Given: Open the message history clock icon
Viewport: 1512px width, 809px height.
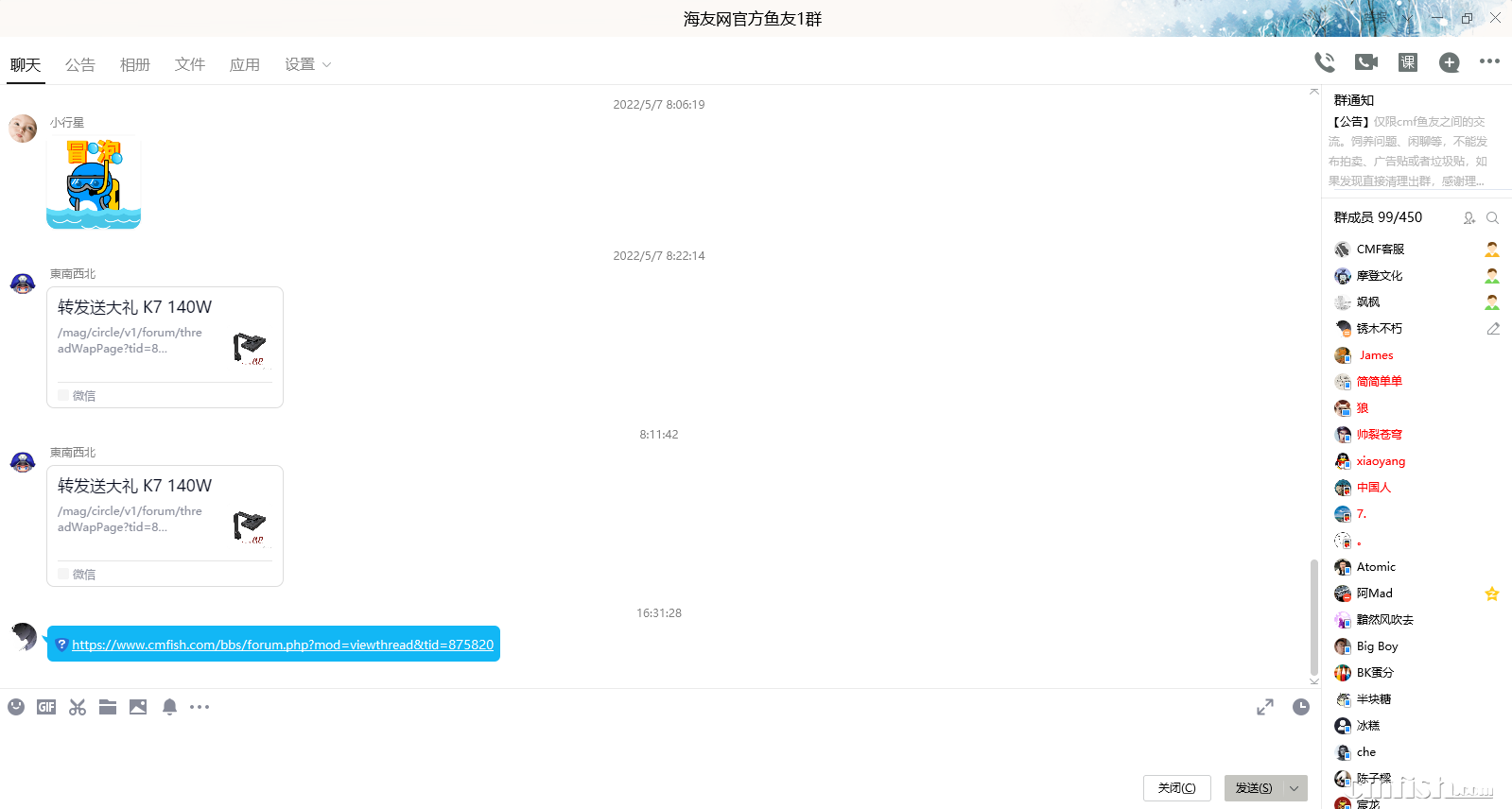Looking at the screenshot, I should (x=1301, y=707).
